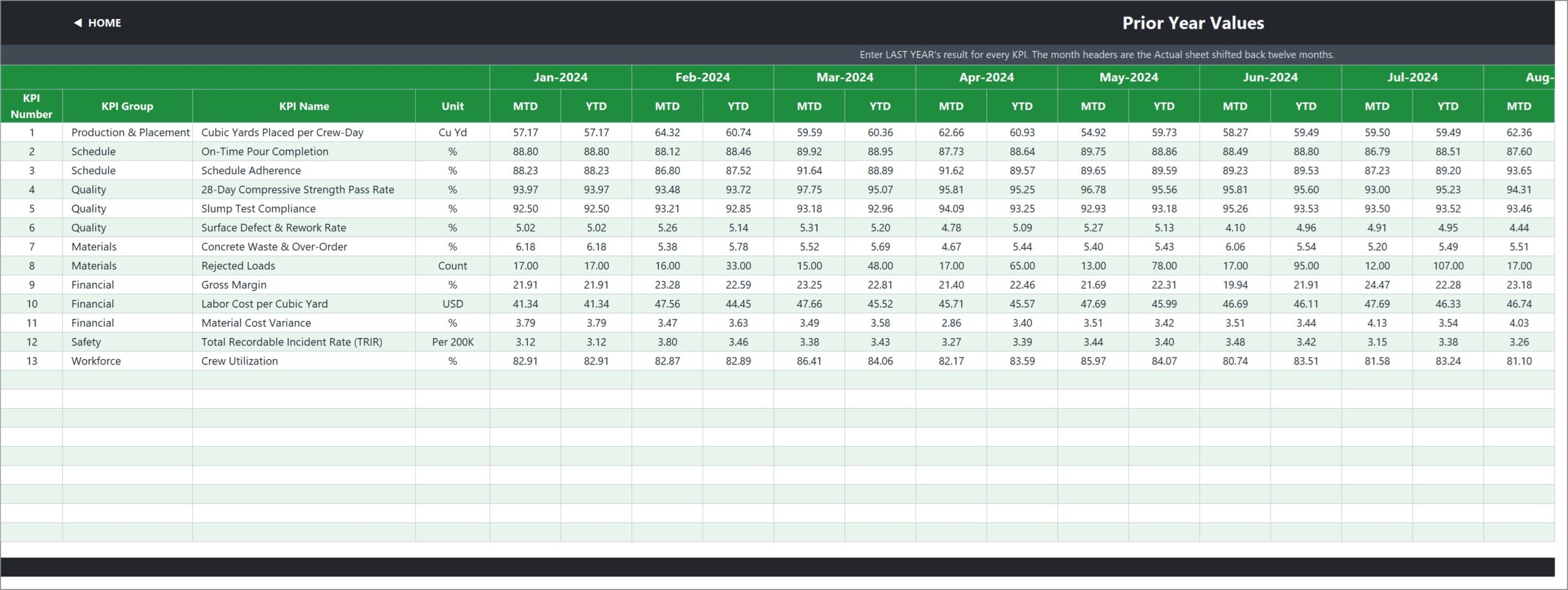The width and height of the screenshot is (1568, 590).
Task: Select the Jul-2024 month header
Action: click(x=1412, y=77)
